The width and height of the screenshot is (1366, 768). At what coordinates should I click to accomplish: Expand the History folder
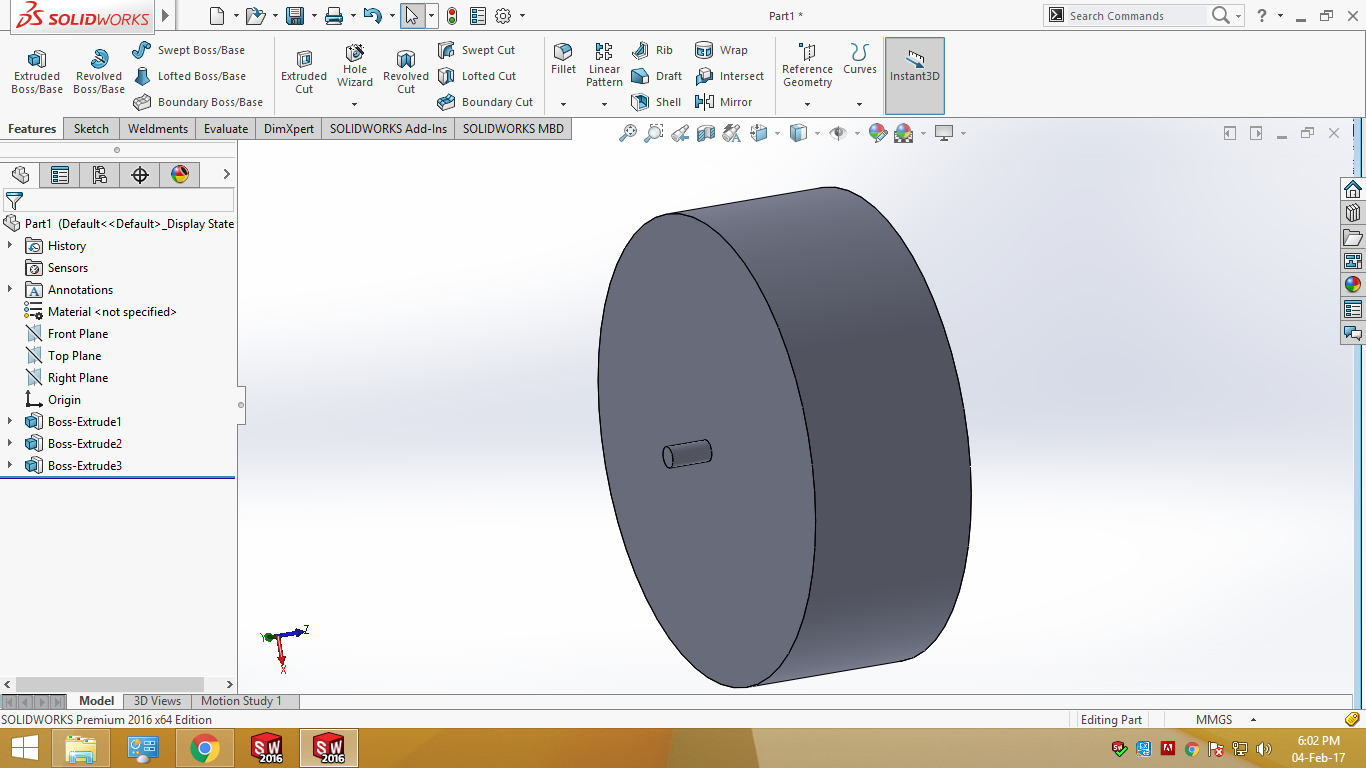[x=10, y=246]
